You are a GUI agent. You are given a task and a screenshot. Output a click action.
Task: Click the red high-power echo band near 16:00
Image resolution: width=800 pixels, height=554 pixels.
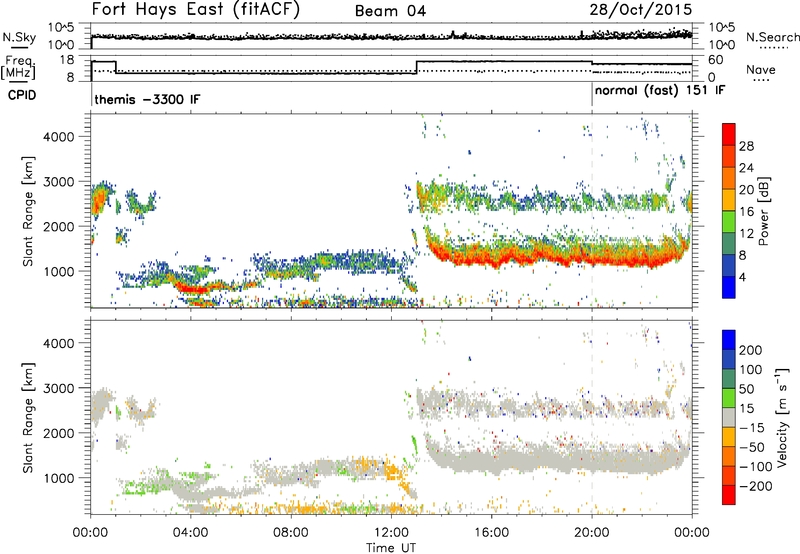[492, 259]
